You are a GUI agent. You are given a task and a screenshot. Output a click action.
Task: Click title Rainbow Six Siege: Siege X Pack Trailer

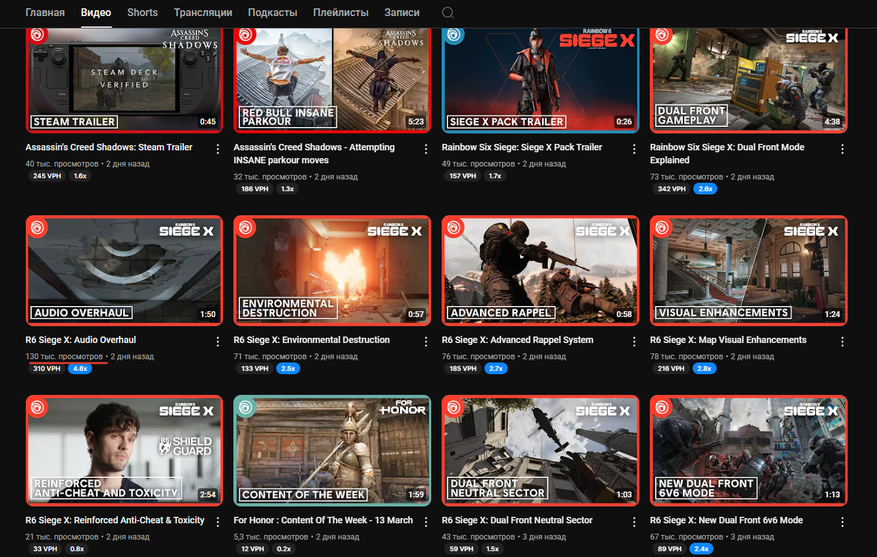(522, 147)
